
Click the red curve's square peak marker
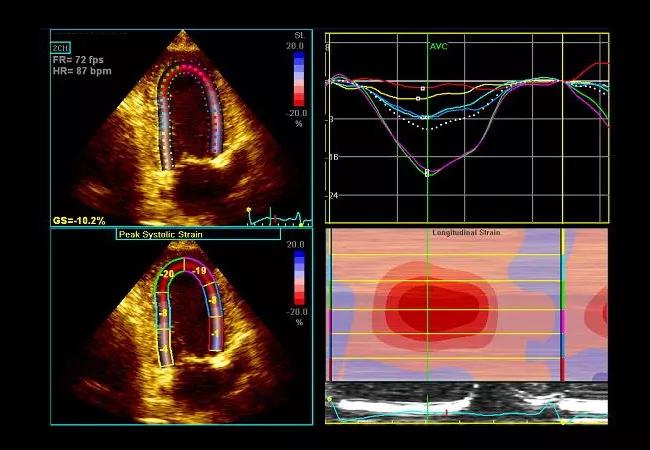423,89
